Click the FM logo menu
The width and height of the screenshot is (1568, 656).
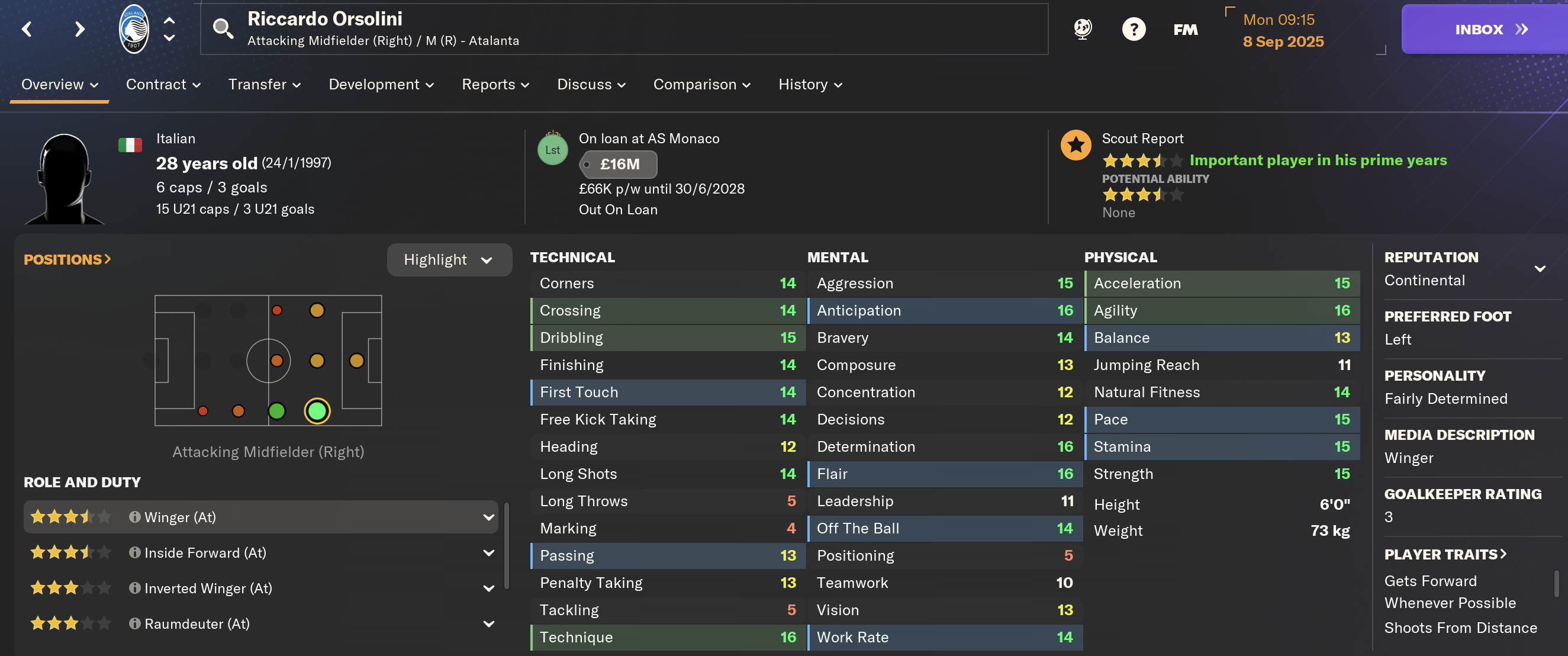(x=1184, y=29)
